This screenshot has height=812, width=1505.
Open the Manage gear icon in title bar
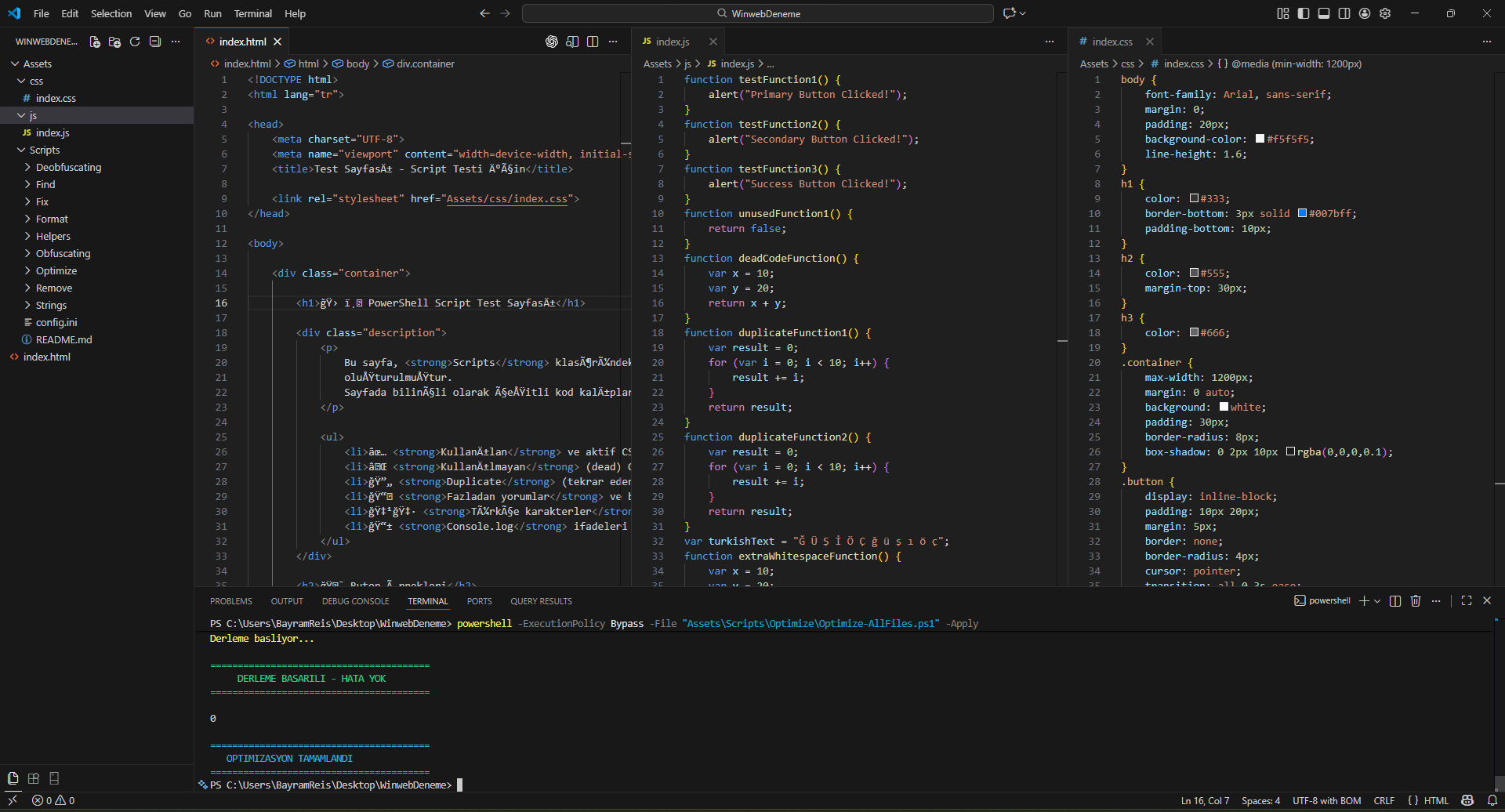(x=1385, y=13)
